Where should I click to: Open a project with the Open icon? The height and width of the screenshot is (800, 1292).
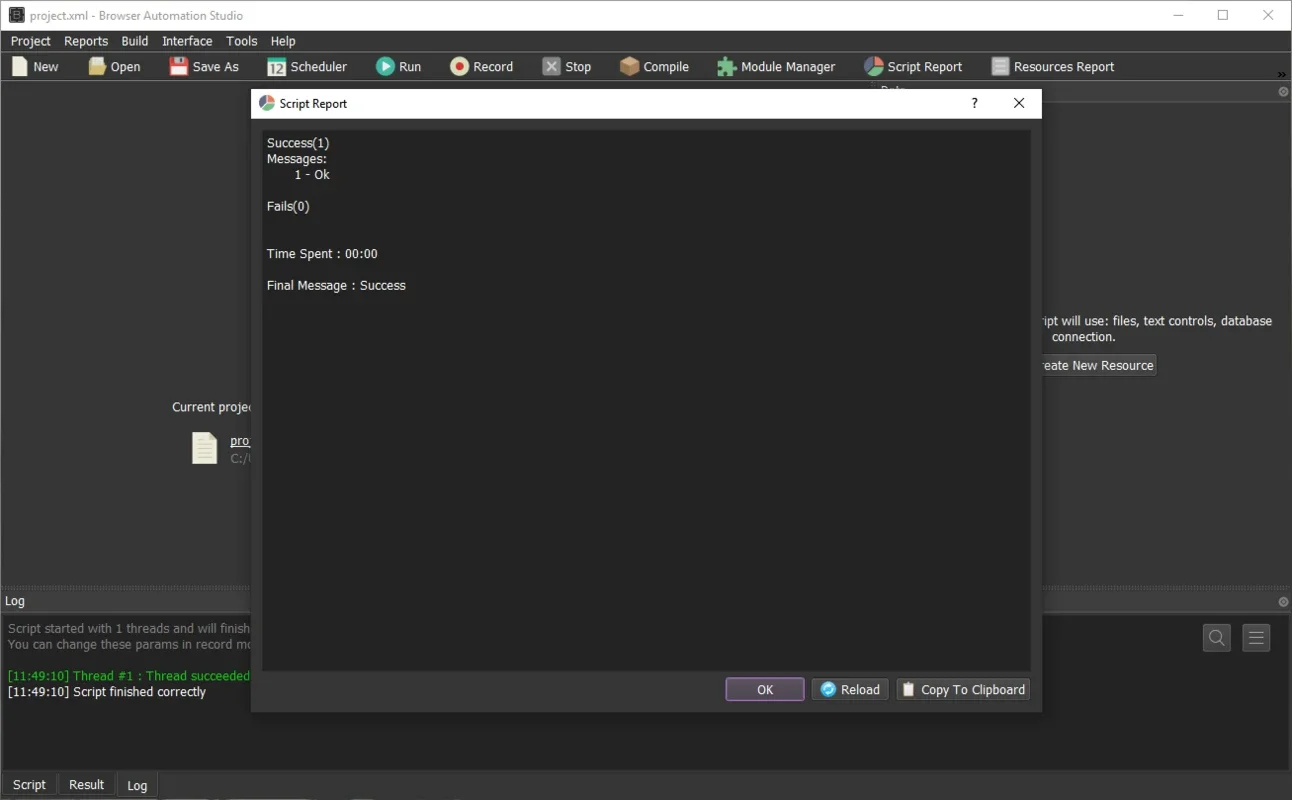97,66
